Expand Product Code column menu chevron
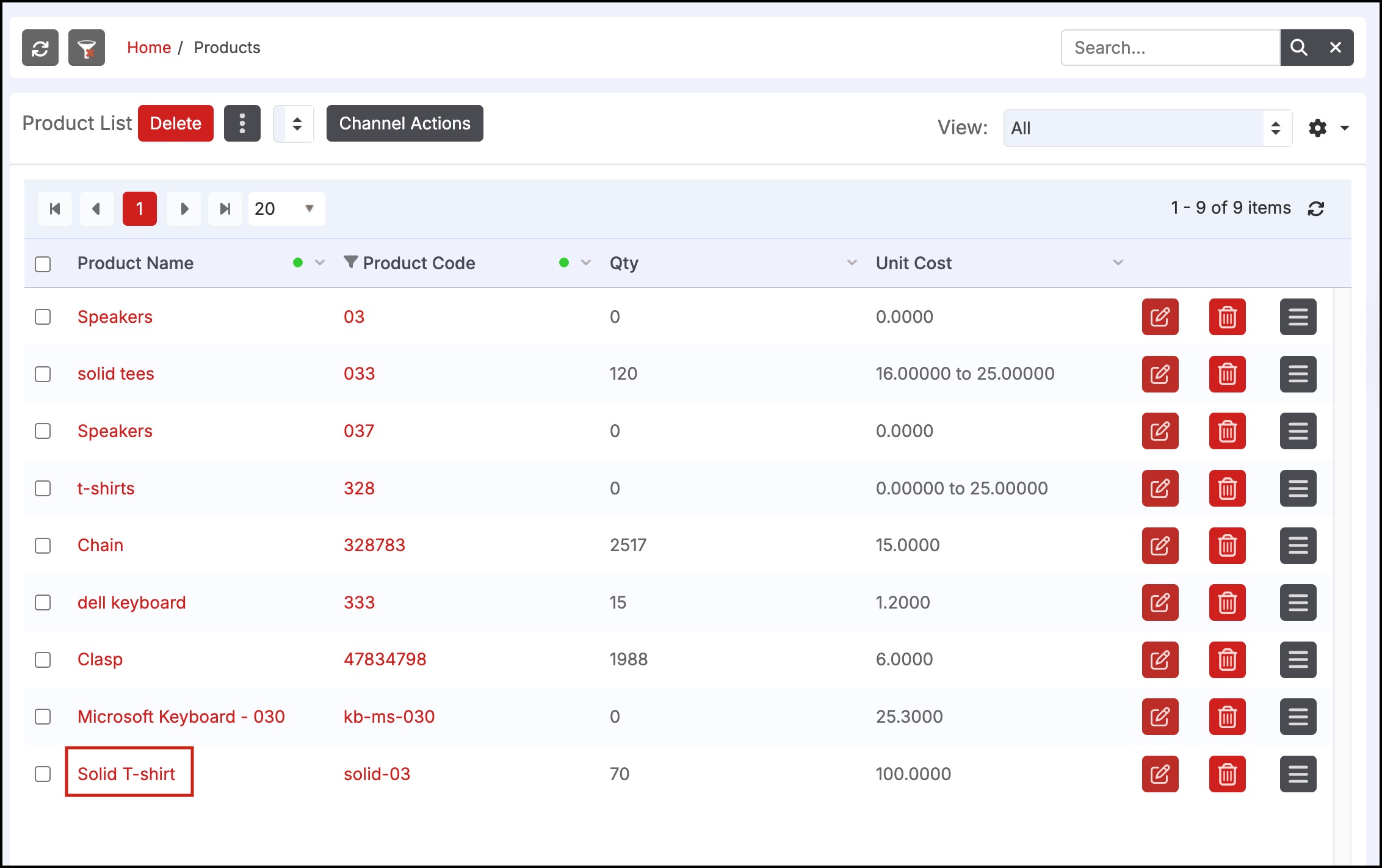Viewport: 1382px width, 868px height. point(586,263)
